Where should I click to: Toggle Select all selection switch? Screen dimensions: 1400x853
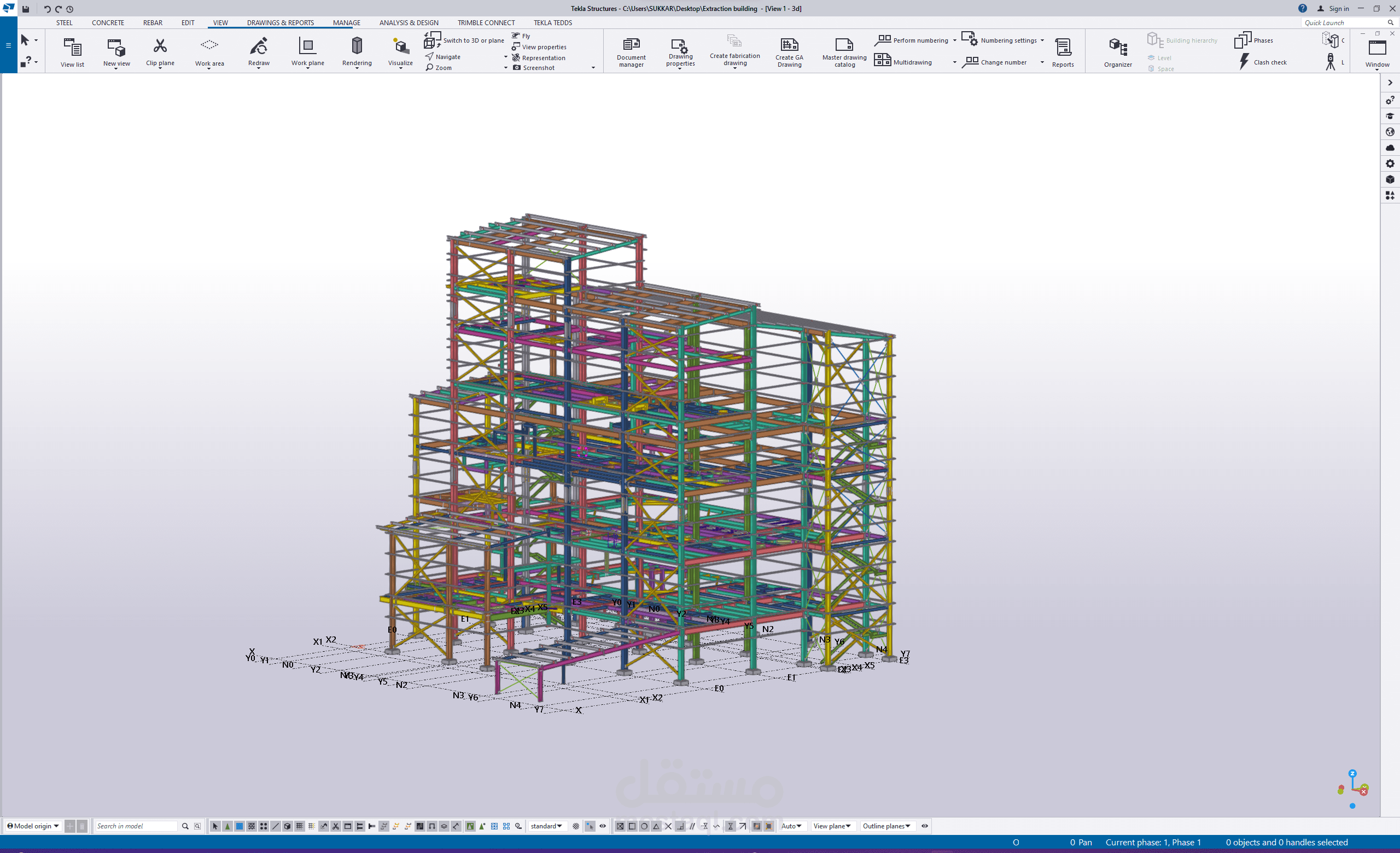point(215,826)
